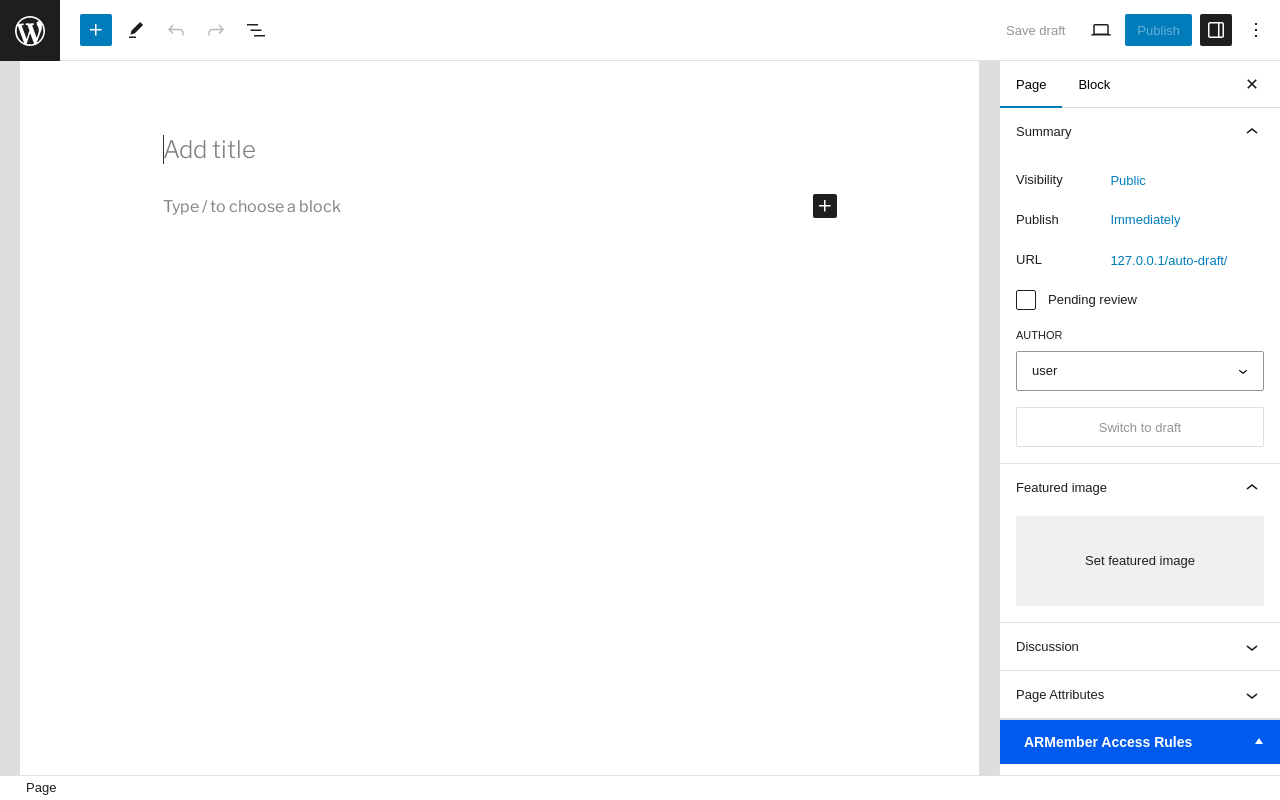Click the Undo arrow

click(176, 30)
